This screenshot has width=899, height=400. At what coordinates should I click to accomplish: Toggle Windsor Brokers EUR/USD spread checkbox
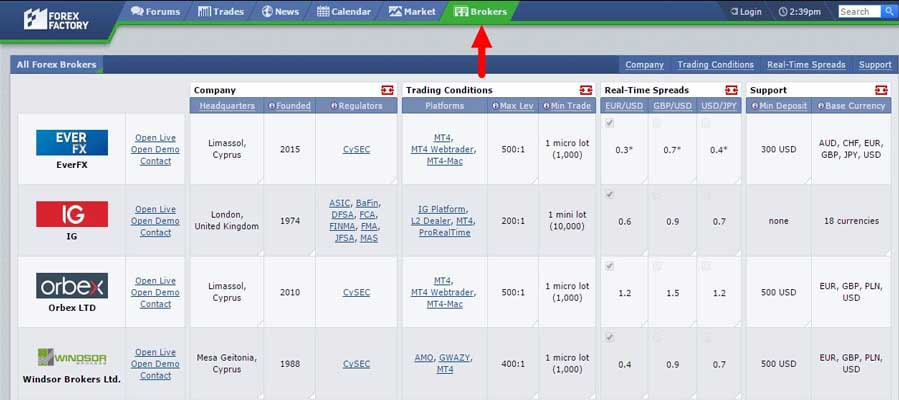coord(609,338)
